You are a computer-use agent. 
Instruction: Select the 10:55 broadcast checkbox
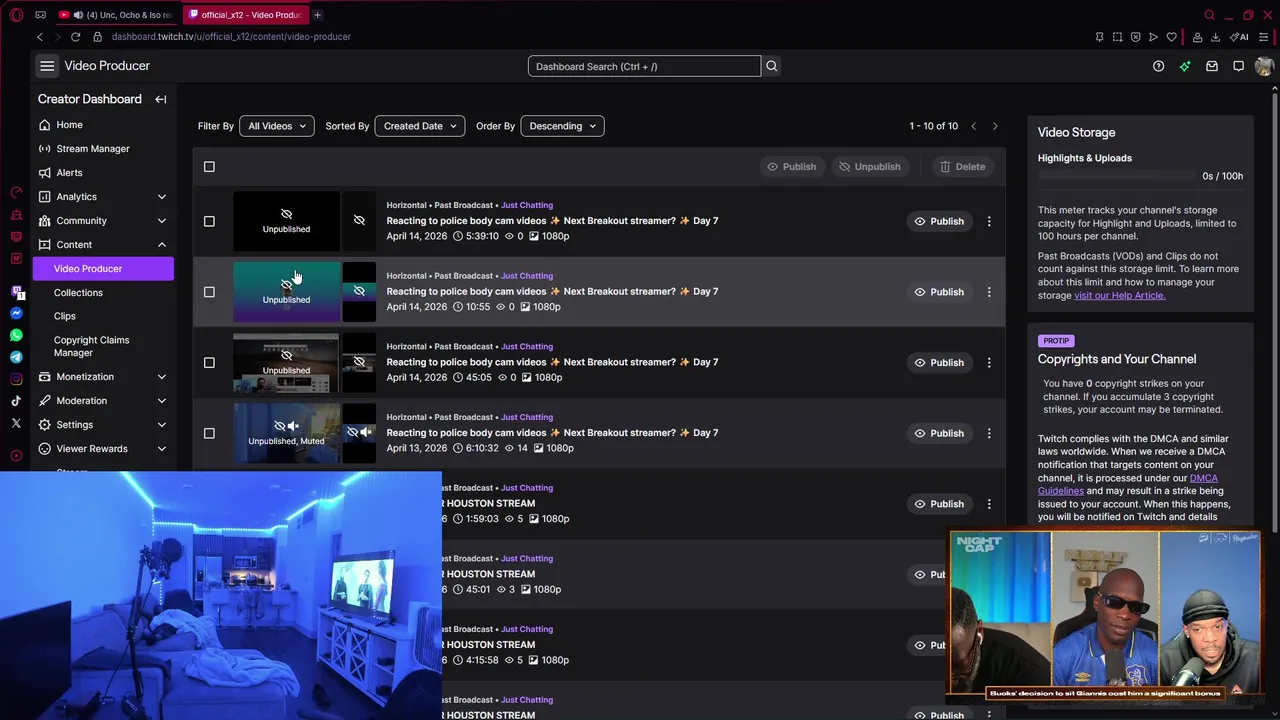(x=209, y=292)
